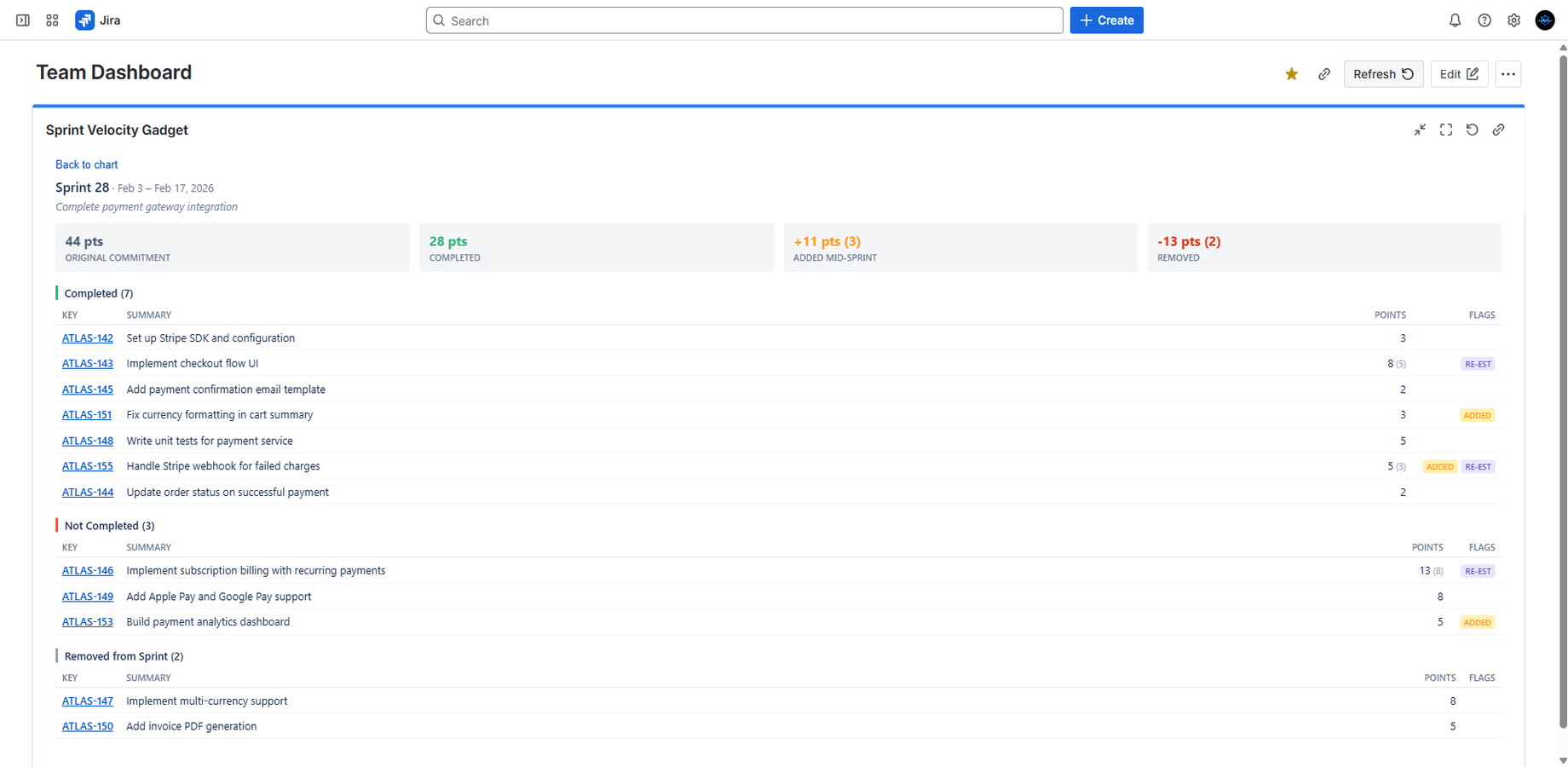Click the Back to chart link
The height and width of the screenshot is (767, 1568).
coord(86,164)
